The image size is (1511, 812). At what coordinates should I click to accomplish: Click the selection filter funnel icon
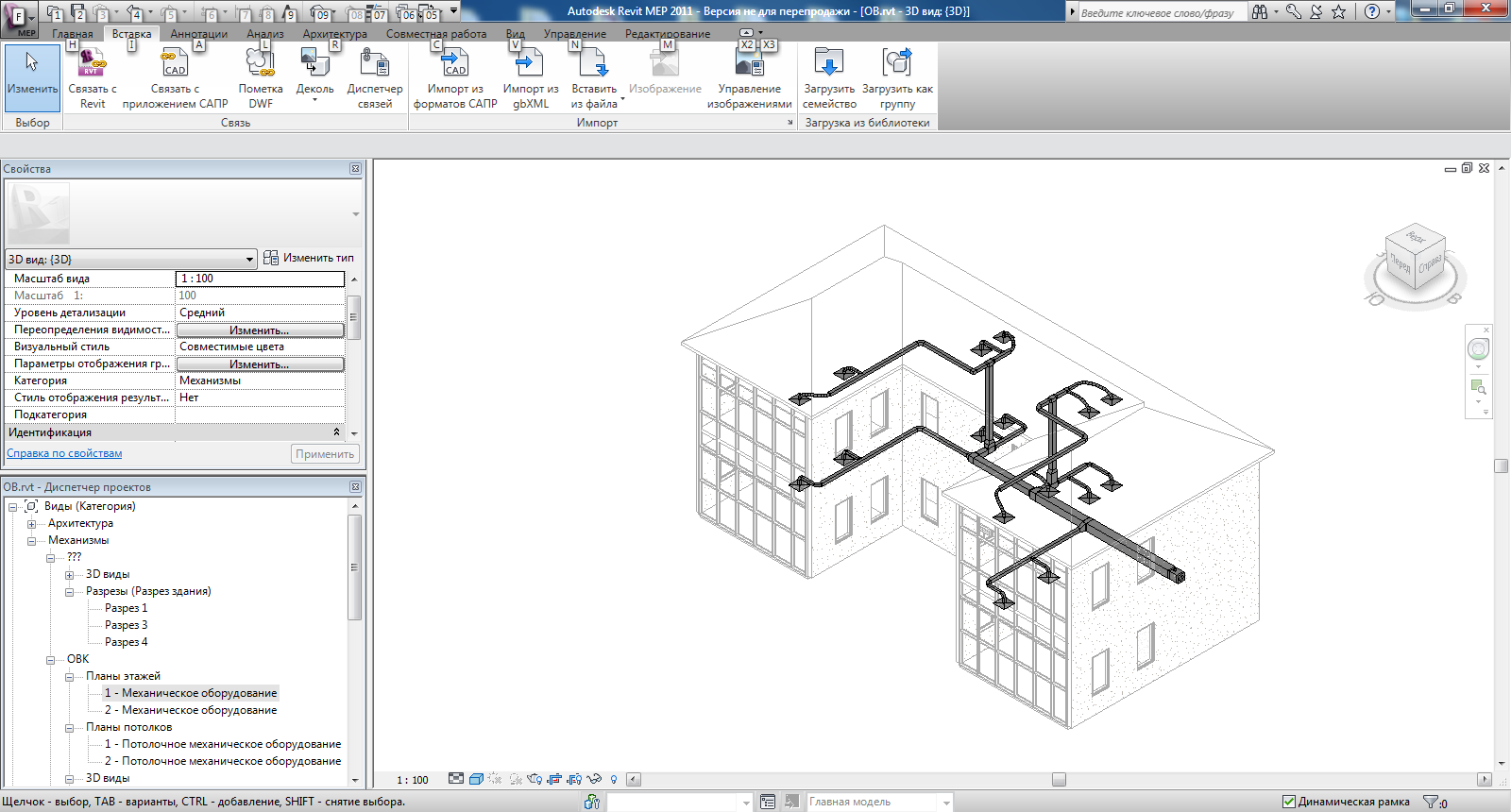tap(1432, 802)
